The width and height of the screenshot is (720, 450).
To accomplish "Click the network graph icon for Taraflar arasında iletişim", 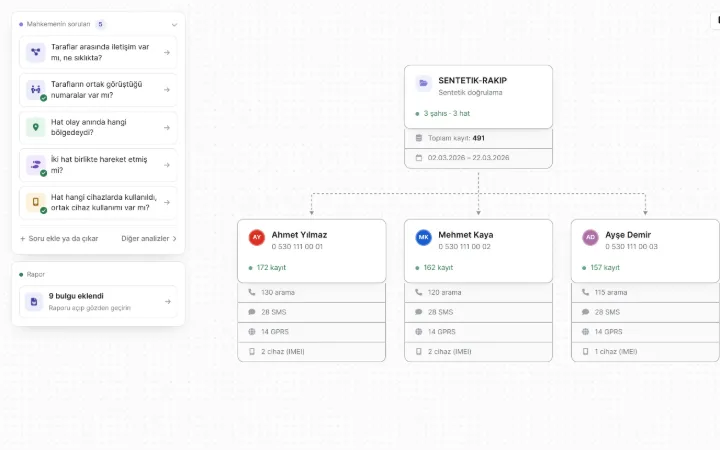I will pos(35,52).
